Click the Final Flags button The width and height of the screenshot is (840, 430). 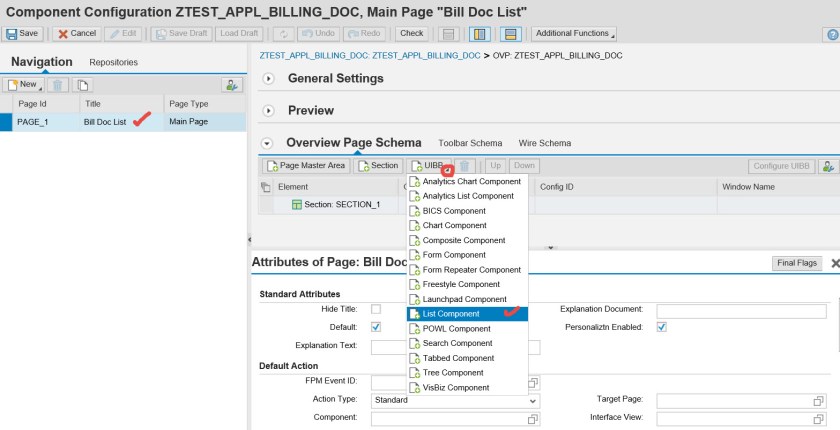[x=797, y=263]
